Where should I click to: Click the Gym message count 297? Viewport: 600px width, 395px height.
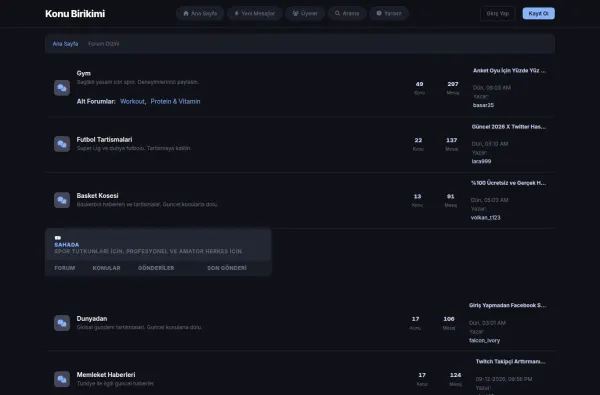453,84
